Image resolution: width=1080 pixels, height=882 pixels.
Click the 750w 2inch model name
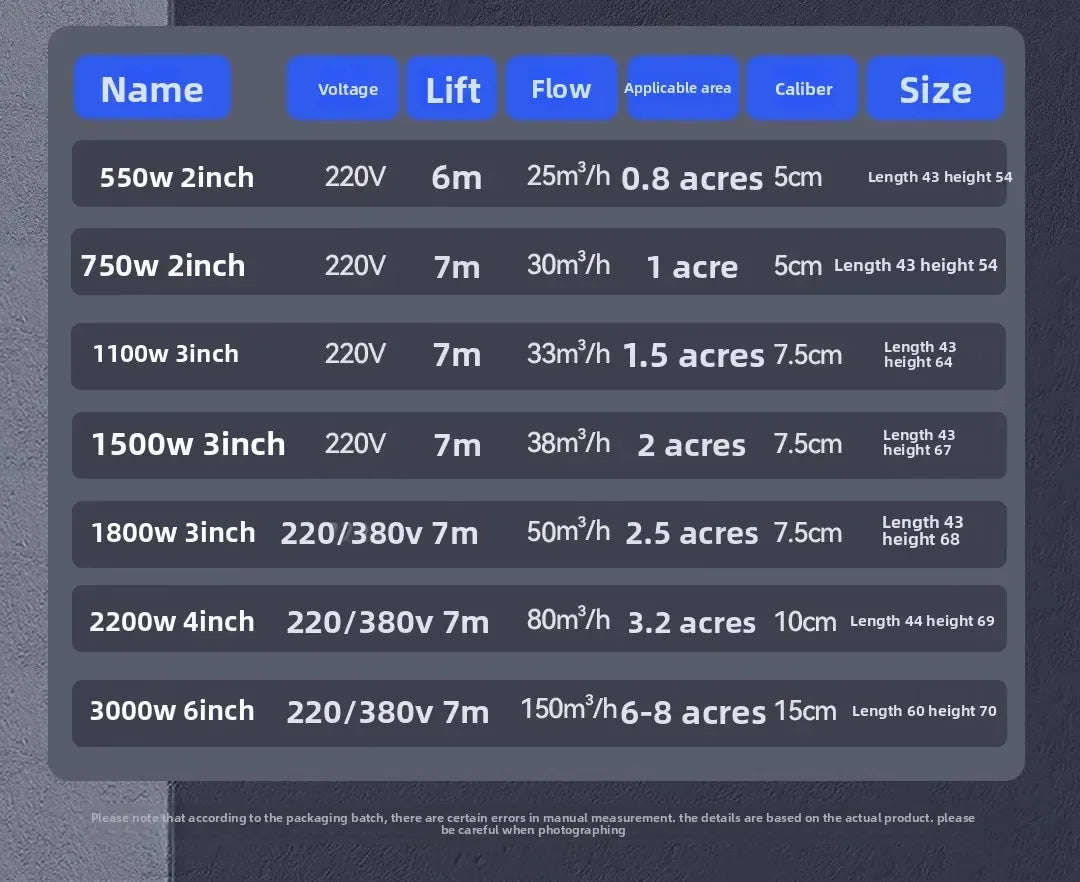tap(163, 266)
